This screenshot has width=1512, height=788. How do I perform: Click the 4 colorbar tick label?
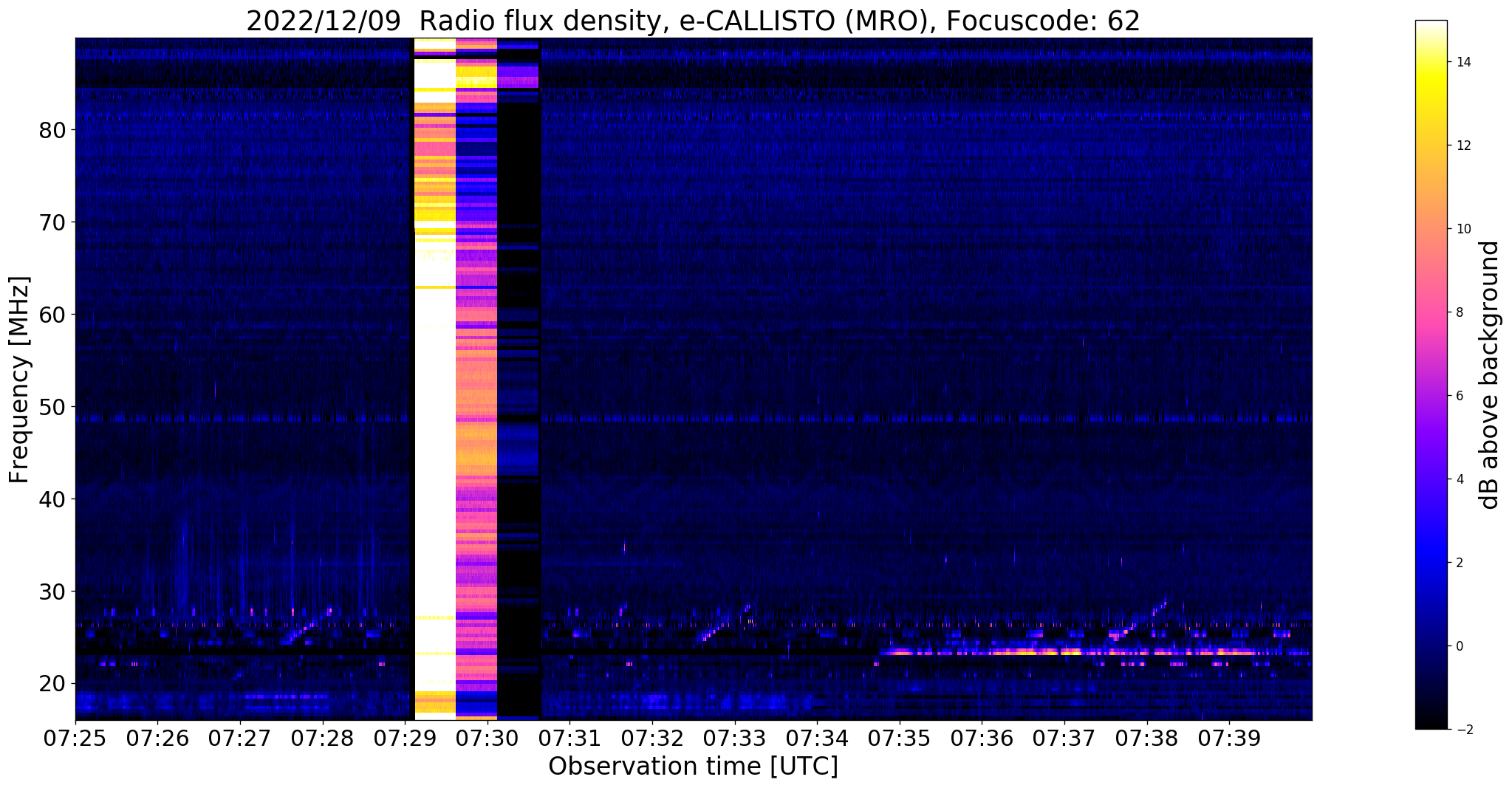[1460, 479]
